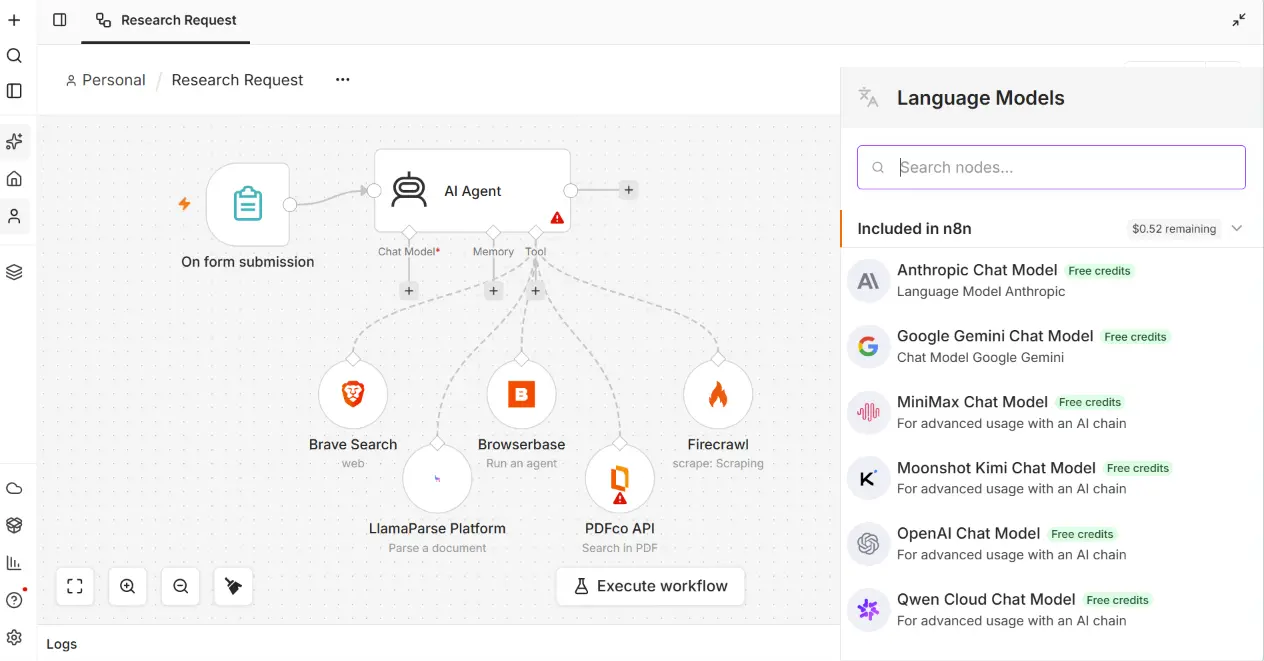
Task: Collapse the Included in n8n section
Action: [x=1237, y=228]
